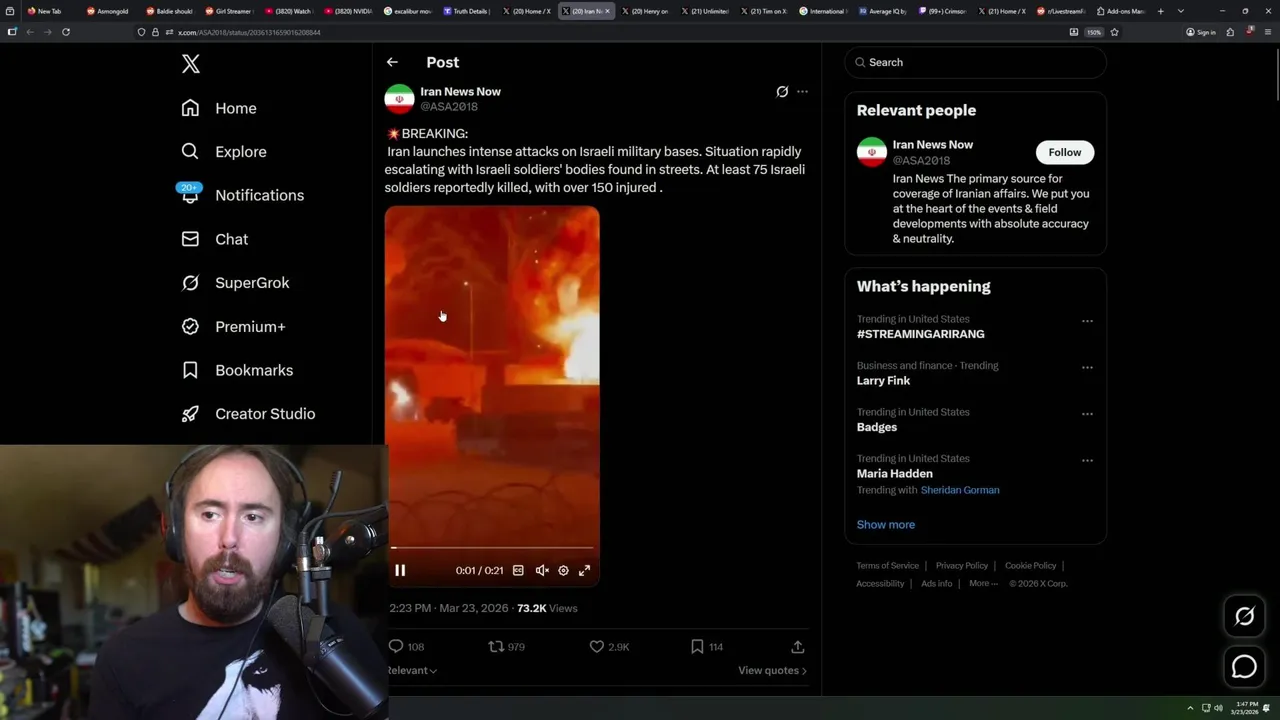Screen dimensions: 1280x720
Task: Reload the page
Action: tap(66, 32)
